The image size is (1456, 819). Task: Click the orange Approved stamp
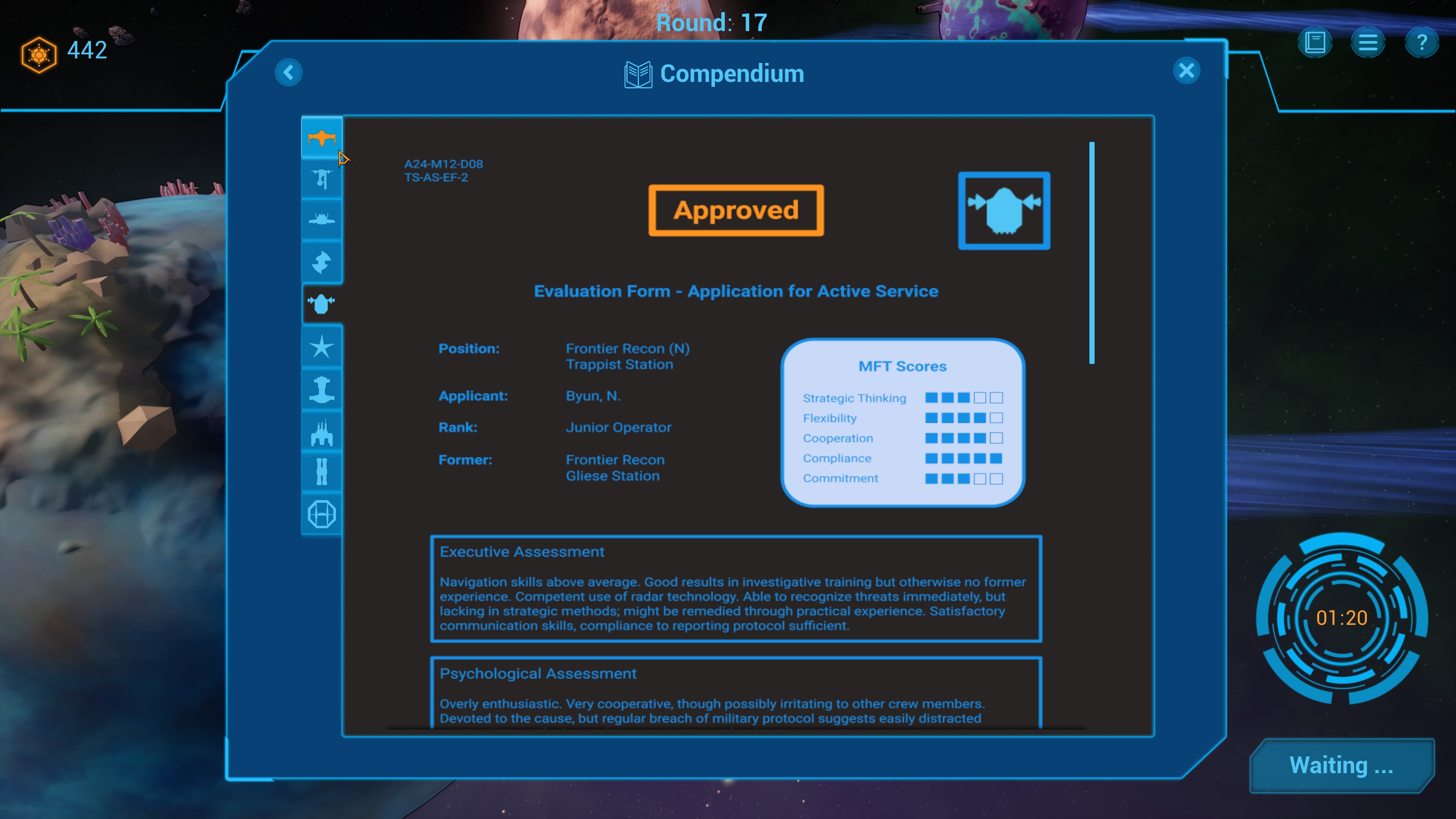(x=736, y=210)
